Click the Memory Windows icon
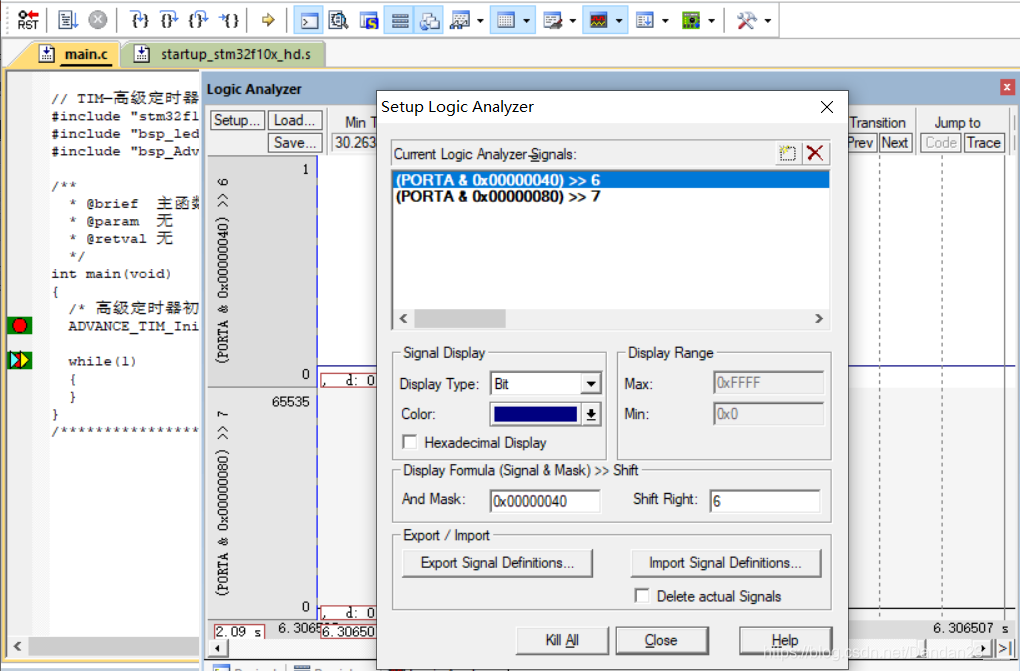 pos(505,21)
